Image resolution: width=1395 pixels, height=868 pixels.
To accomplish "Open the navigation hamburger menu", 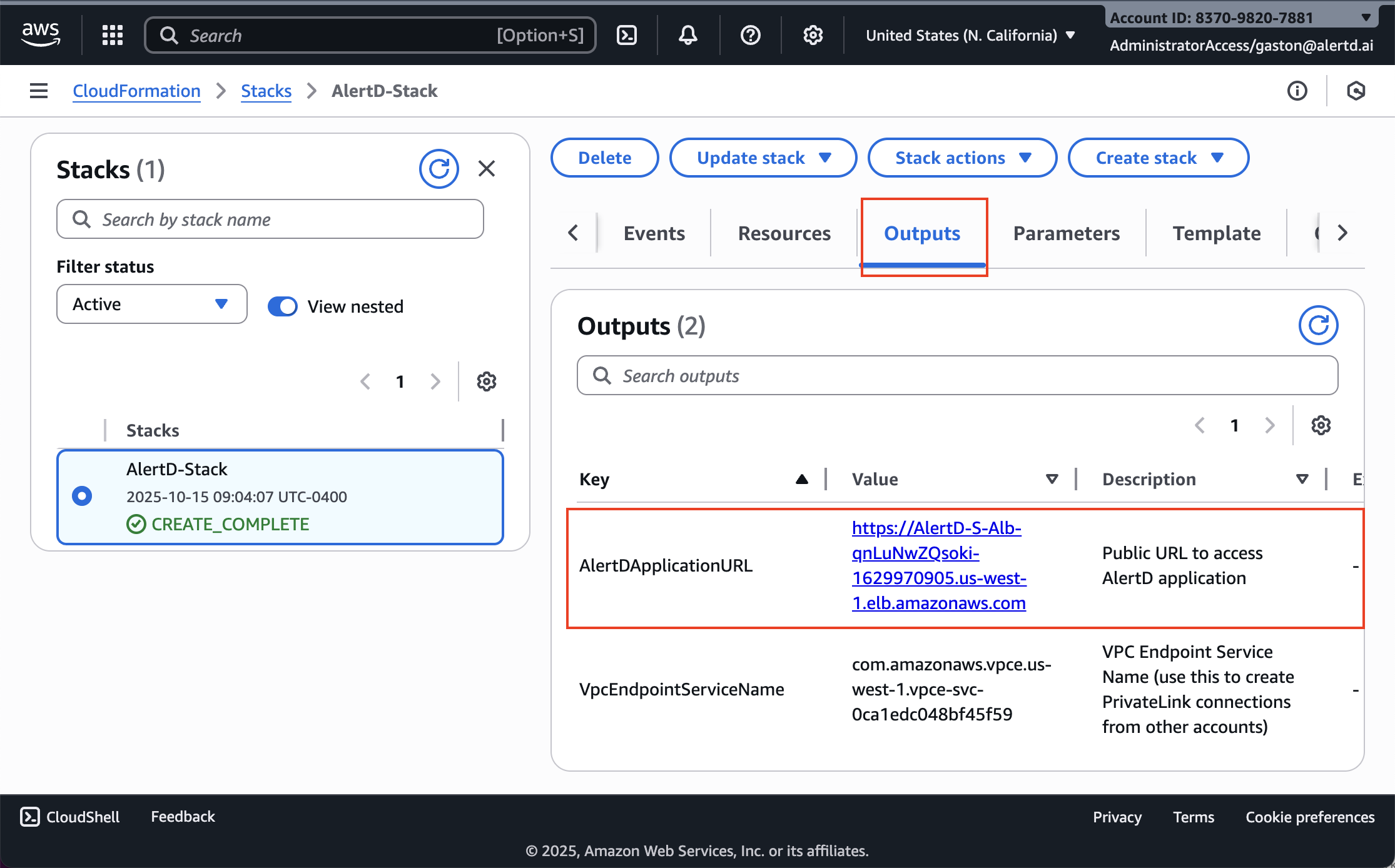I will click(x=38, y=91).
